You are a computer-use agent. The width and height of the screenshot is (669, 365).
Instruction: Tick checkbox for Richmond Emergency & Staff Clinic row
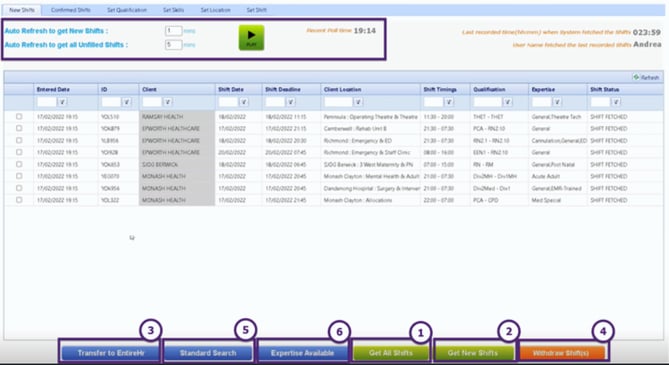coord(19,152)
